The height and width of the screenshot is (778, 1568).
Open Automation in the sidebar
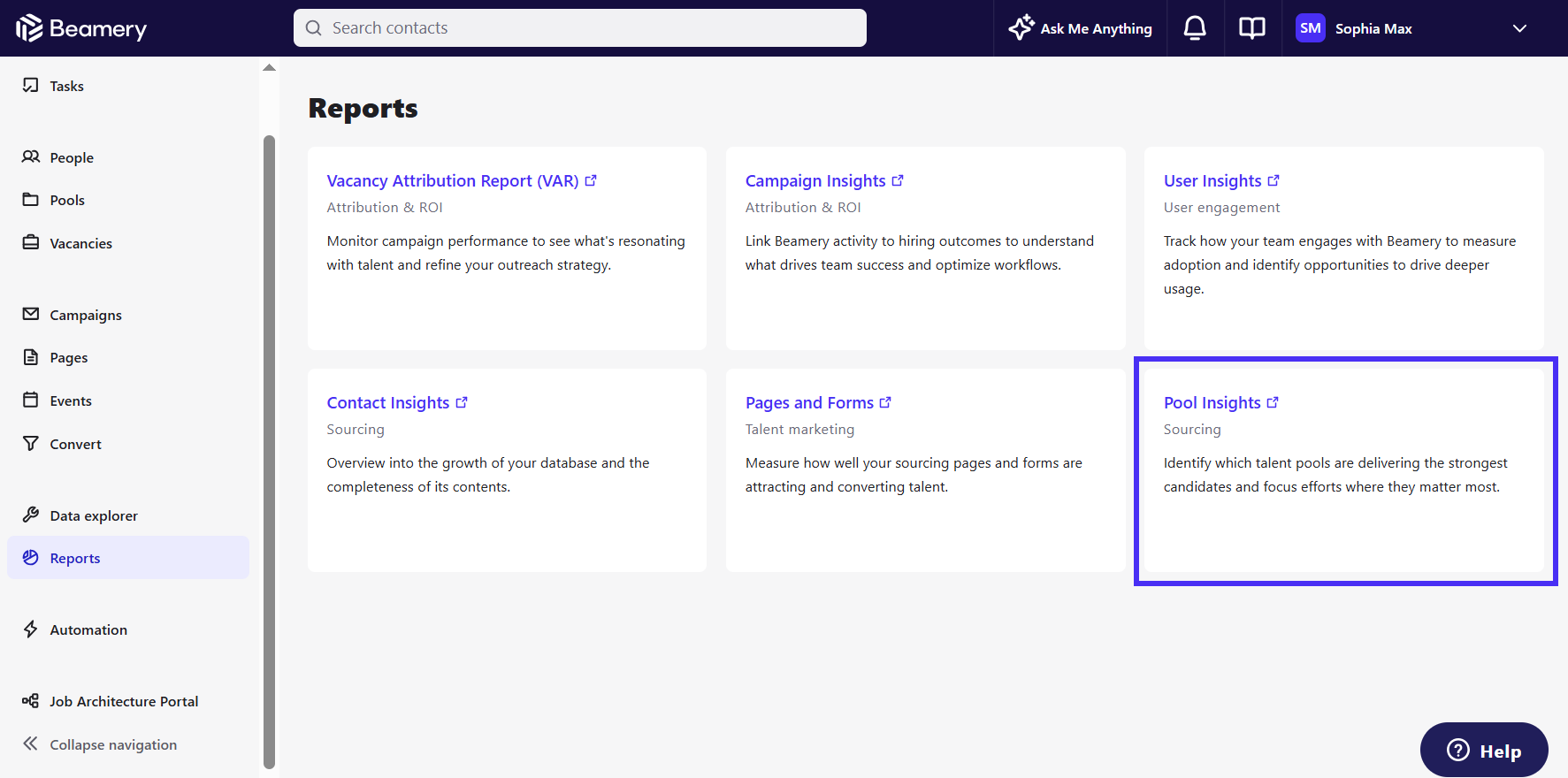(88, 629)
